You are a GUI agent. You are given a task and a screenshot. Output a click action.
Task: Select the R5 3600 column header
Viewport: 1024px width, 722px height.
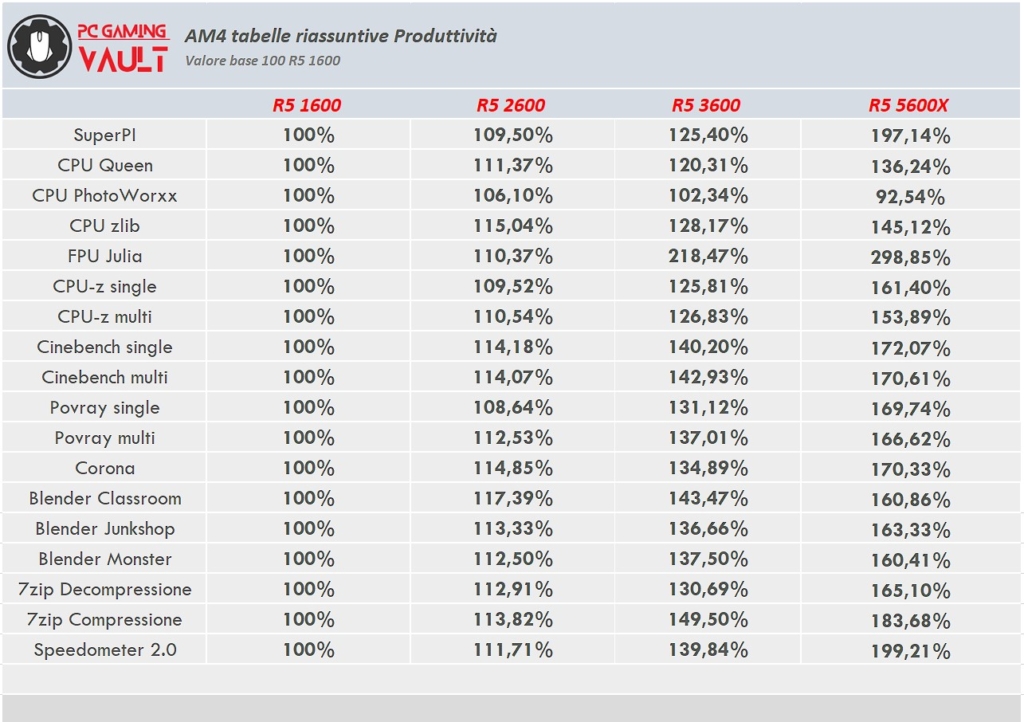[706, 105]
